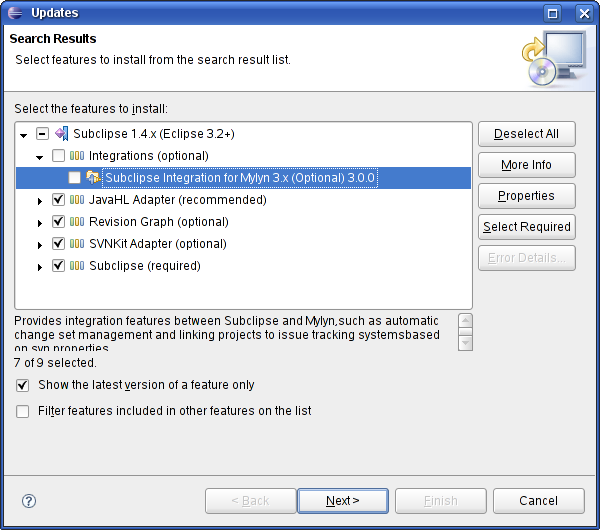Image resolution: width=600 pixels, height=530 pixels.
Task: Uncheck the JavaHL Adapter checkbox
Action: [x=58, y=200]
